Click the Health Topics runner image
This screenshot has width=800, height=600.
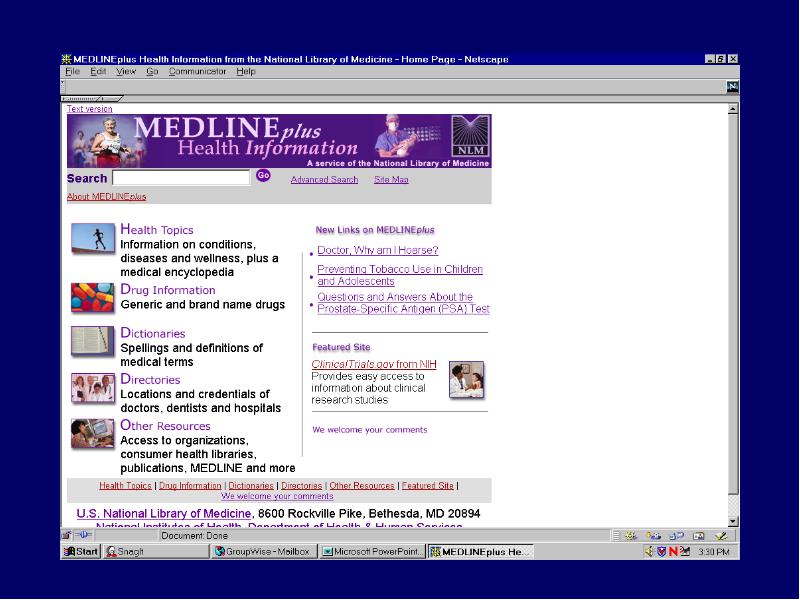[x=92, y=238]
